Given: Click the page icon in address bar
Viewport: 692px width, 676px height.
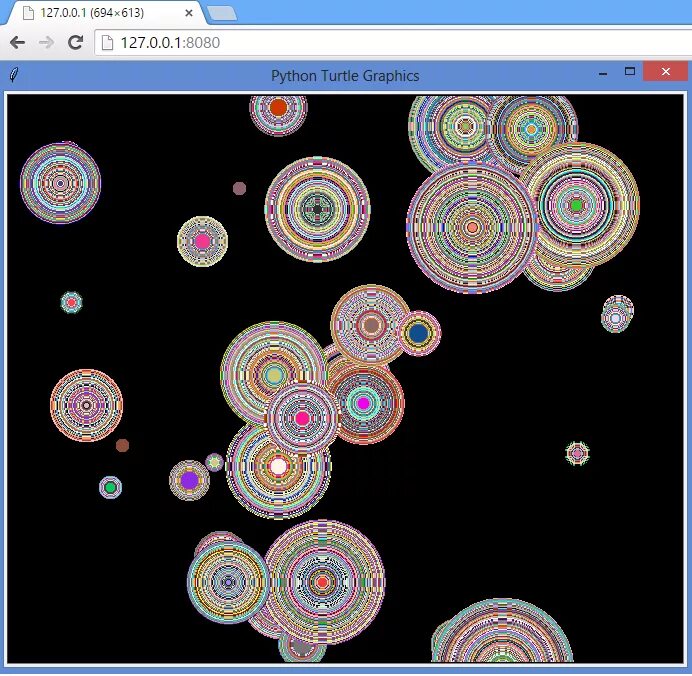Looking at the screenshot, I should click(x=107, y=43).
